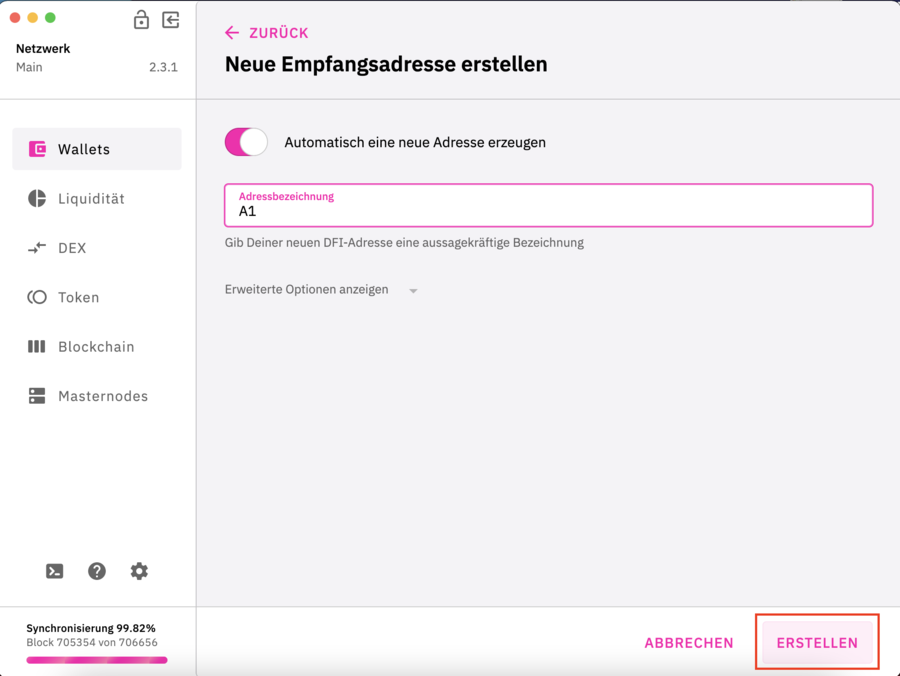Open the Blockchain menu item
Viewport: 900px width, 676px height.
point(96,347)
